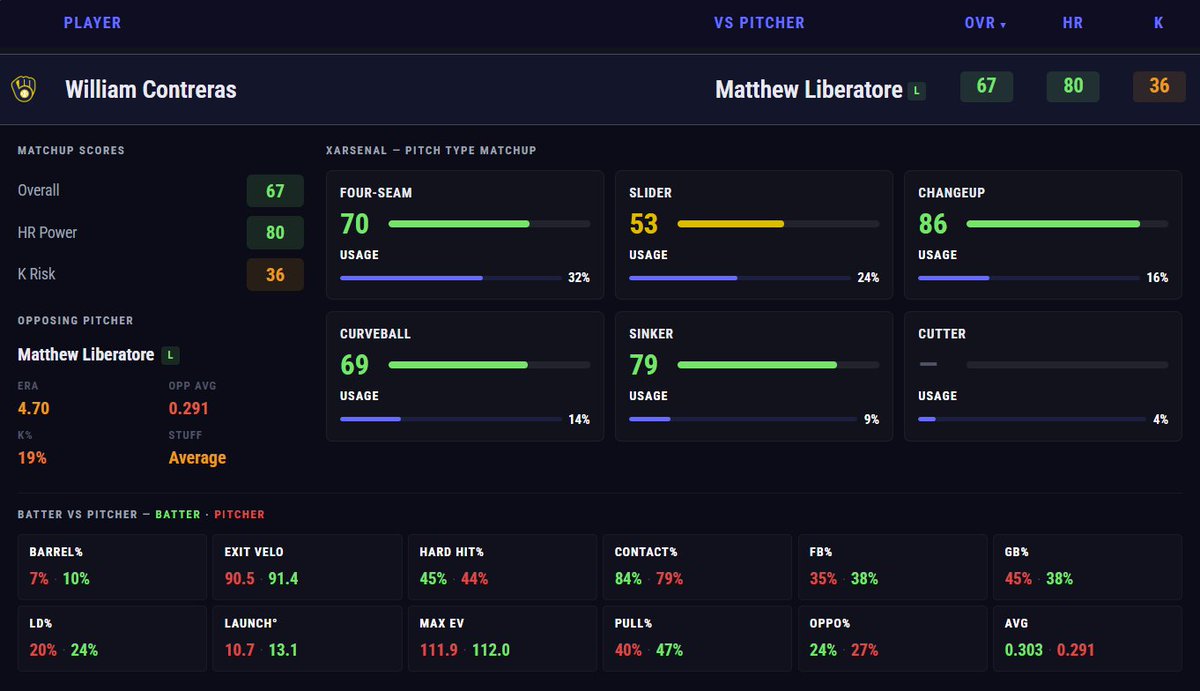
Task: Select the Curveball pitch card title
Action: tap(375, 334)
